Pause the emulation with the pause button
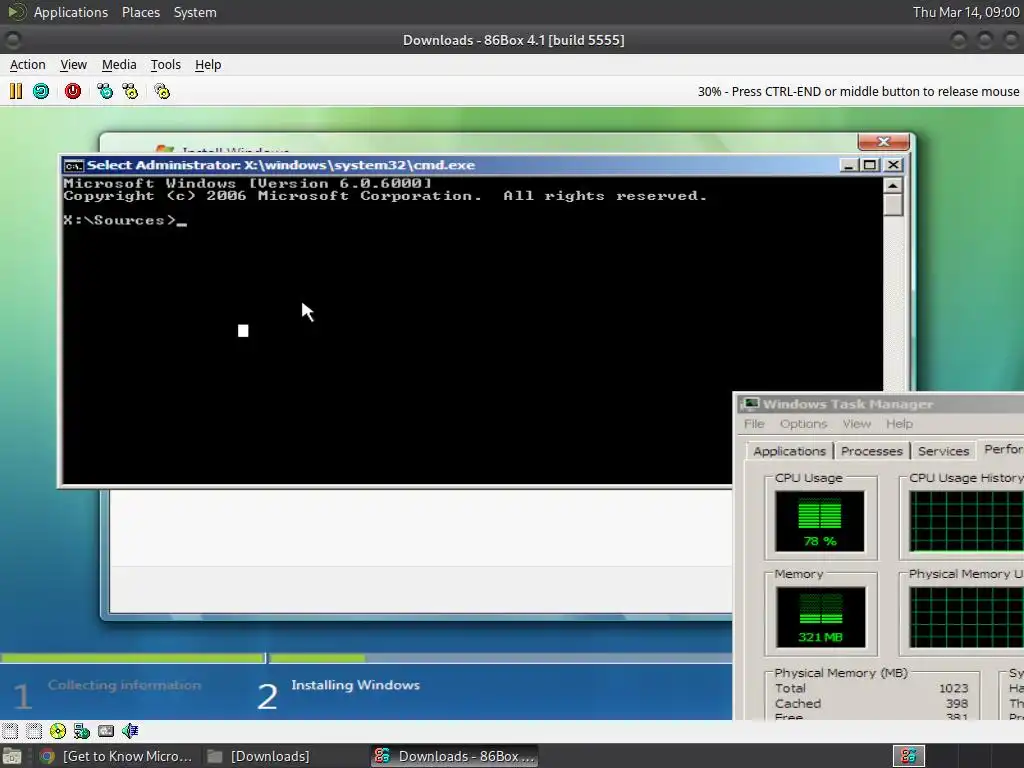Image resolution: width=1024 pixels, height=768 pixels. [16, 91]
